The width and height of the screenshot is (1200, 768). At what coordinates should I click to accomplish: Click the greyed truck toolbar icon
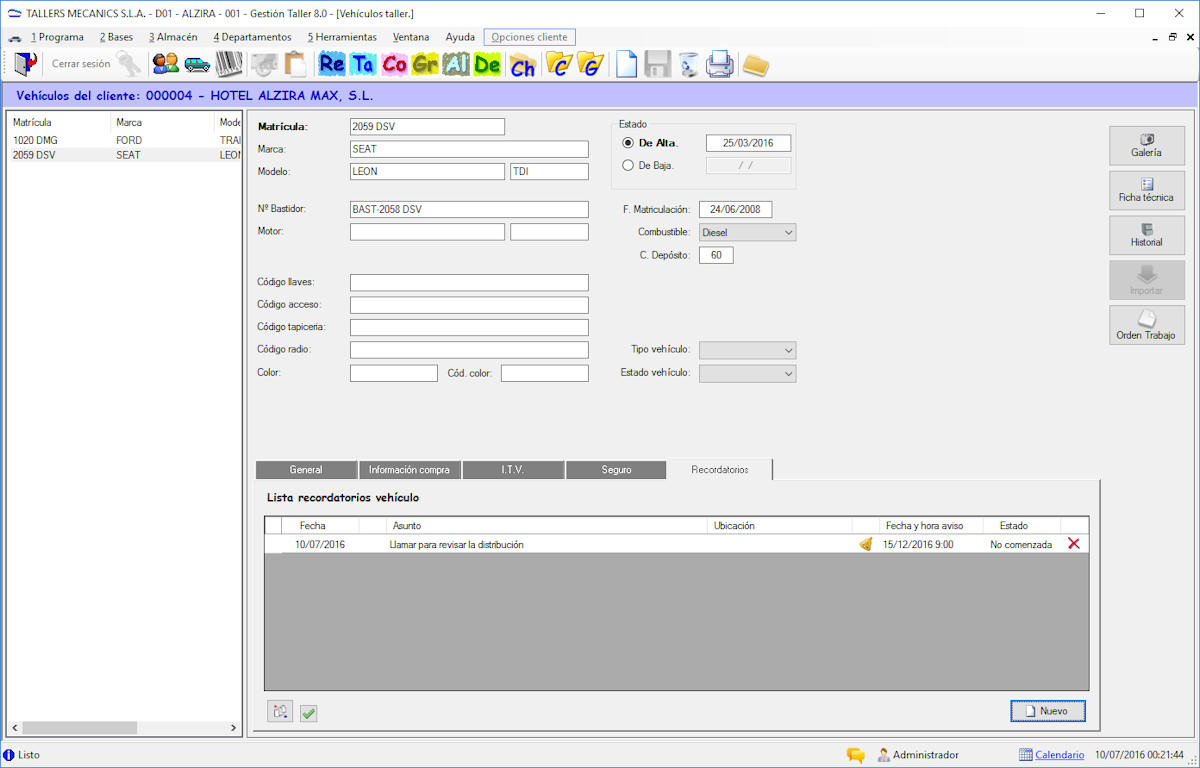coord(264,64)
